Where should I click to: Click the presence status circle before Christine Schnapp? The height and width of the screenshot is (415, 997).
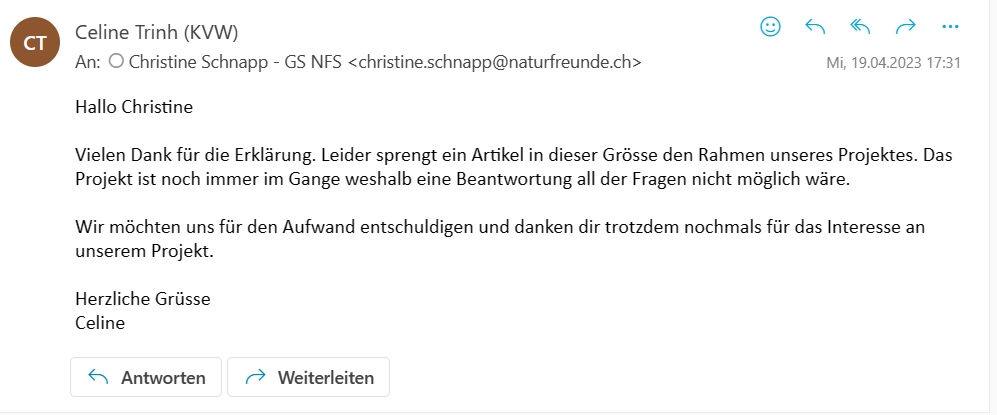click(x=115, y=62)
